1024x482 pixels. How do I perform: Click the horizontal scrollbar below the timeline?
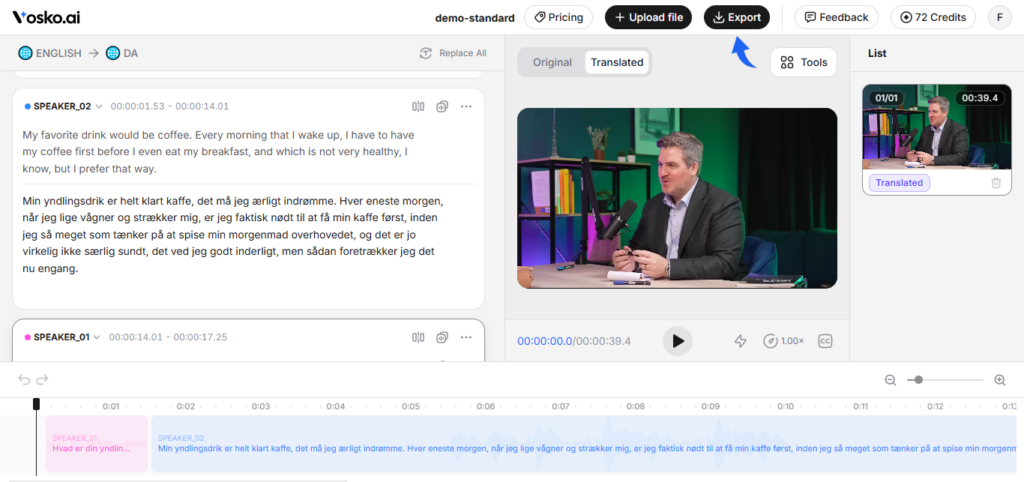pyautogui.click(x=178, y=480)
